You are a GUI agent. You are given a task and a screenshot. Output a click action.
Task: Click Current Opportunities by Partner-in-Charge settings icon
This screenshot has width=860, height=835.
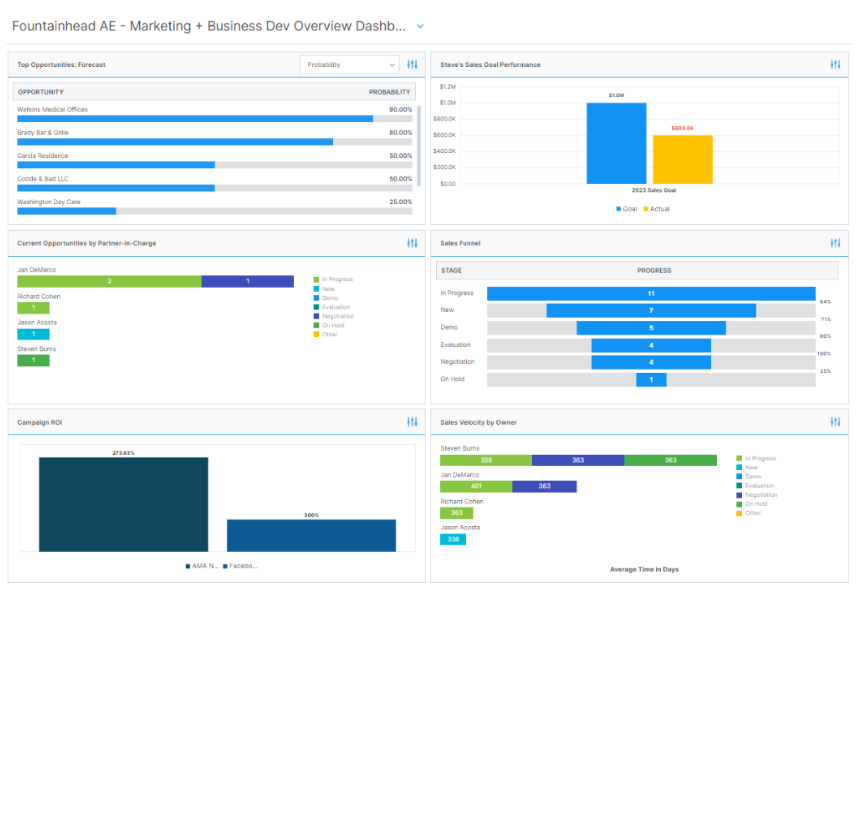coord(412,243)
